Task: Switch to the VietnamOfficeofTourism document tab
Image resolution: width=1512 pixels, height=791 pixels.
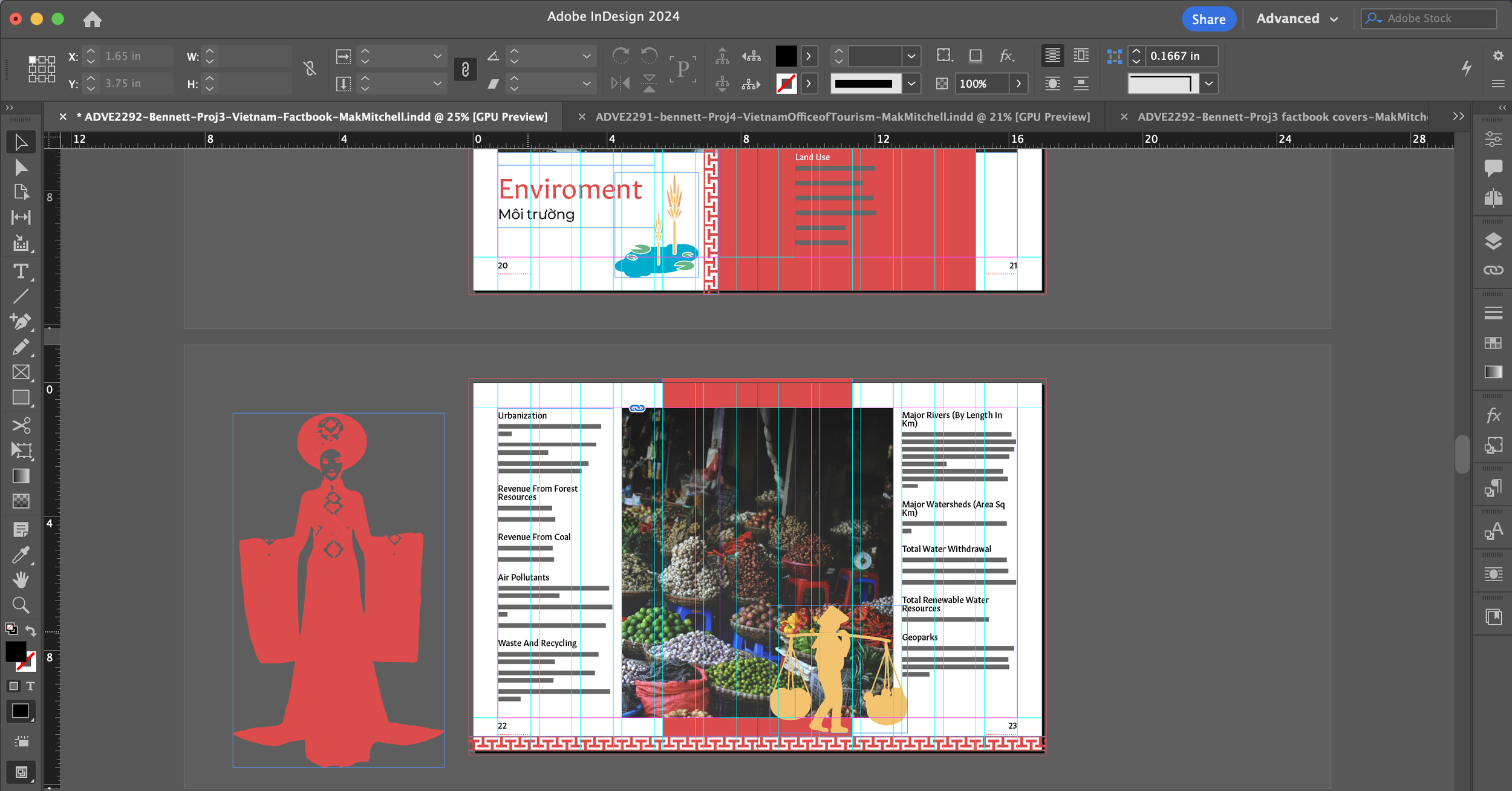Action: [x=842, y=117]
